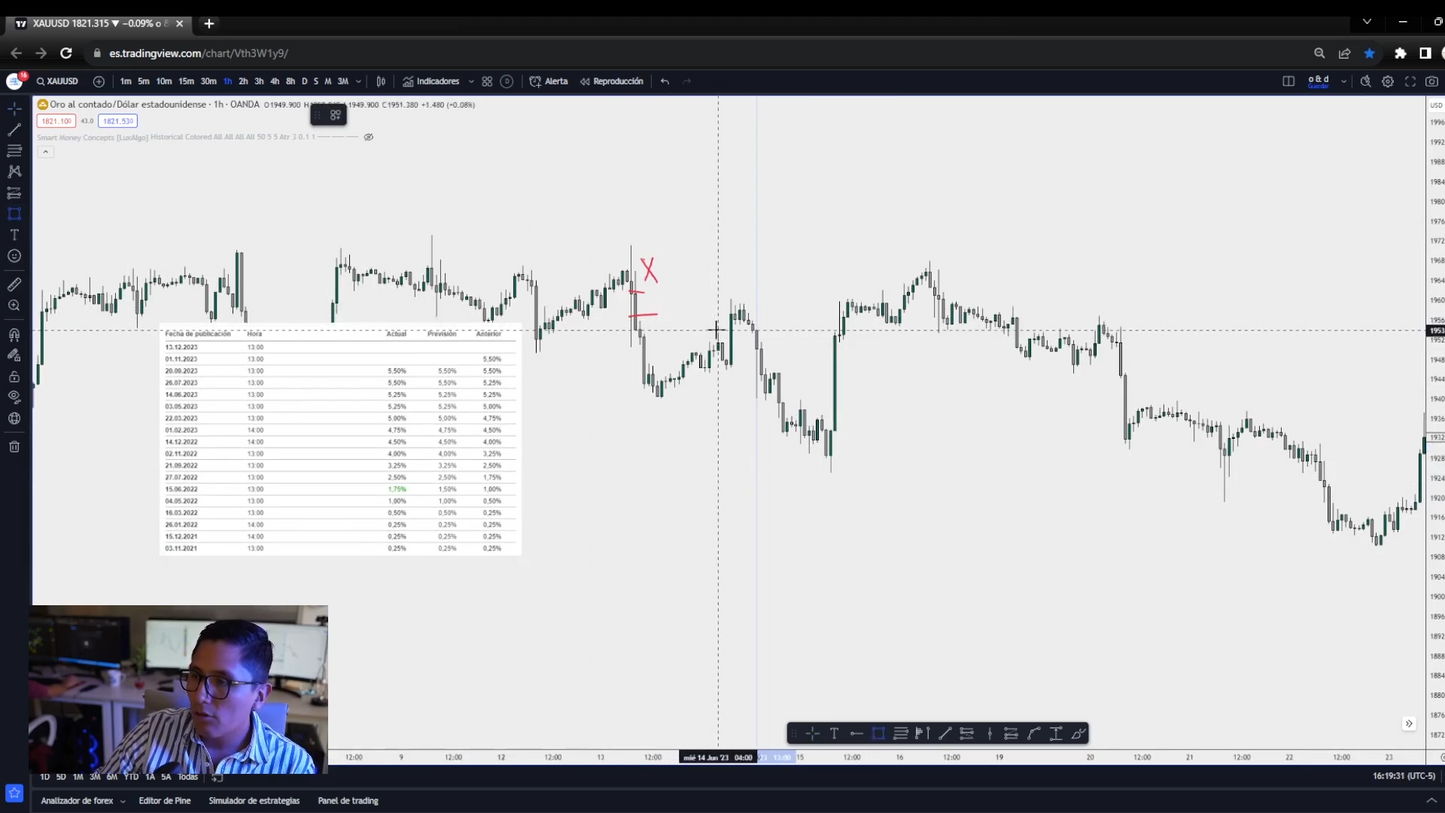The image size is (1445, 813).
Task: Toggle magnet mode in left sidebar
Action: 14,335
